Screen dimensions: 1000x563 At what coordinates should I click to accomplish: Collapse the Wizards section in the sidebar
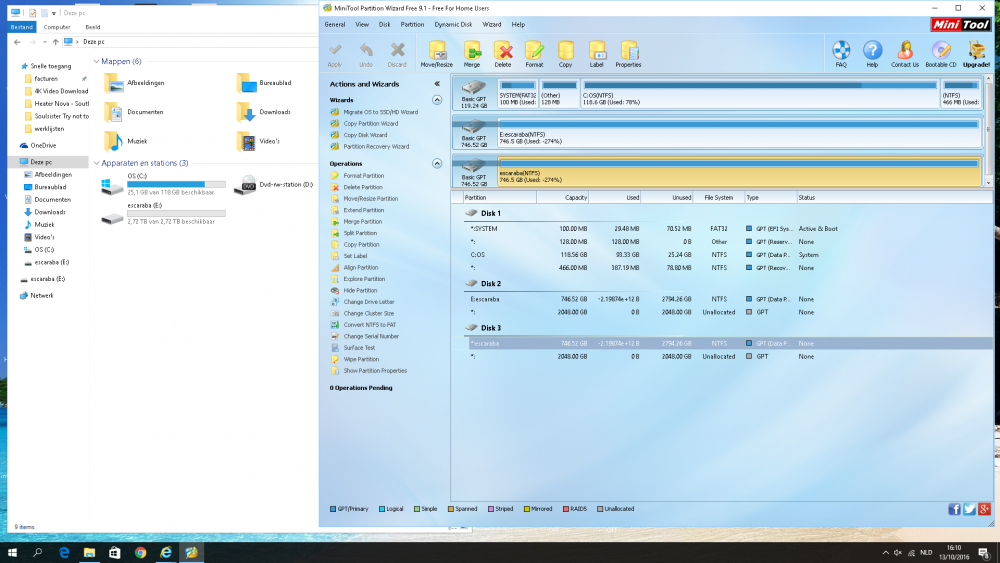point(437,100)
